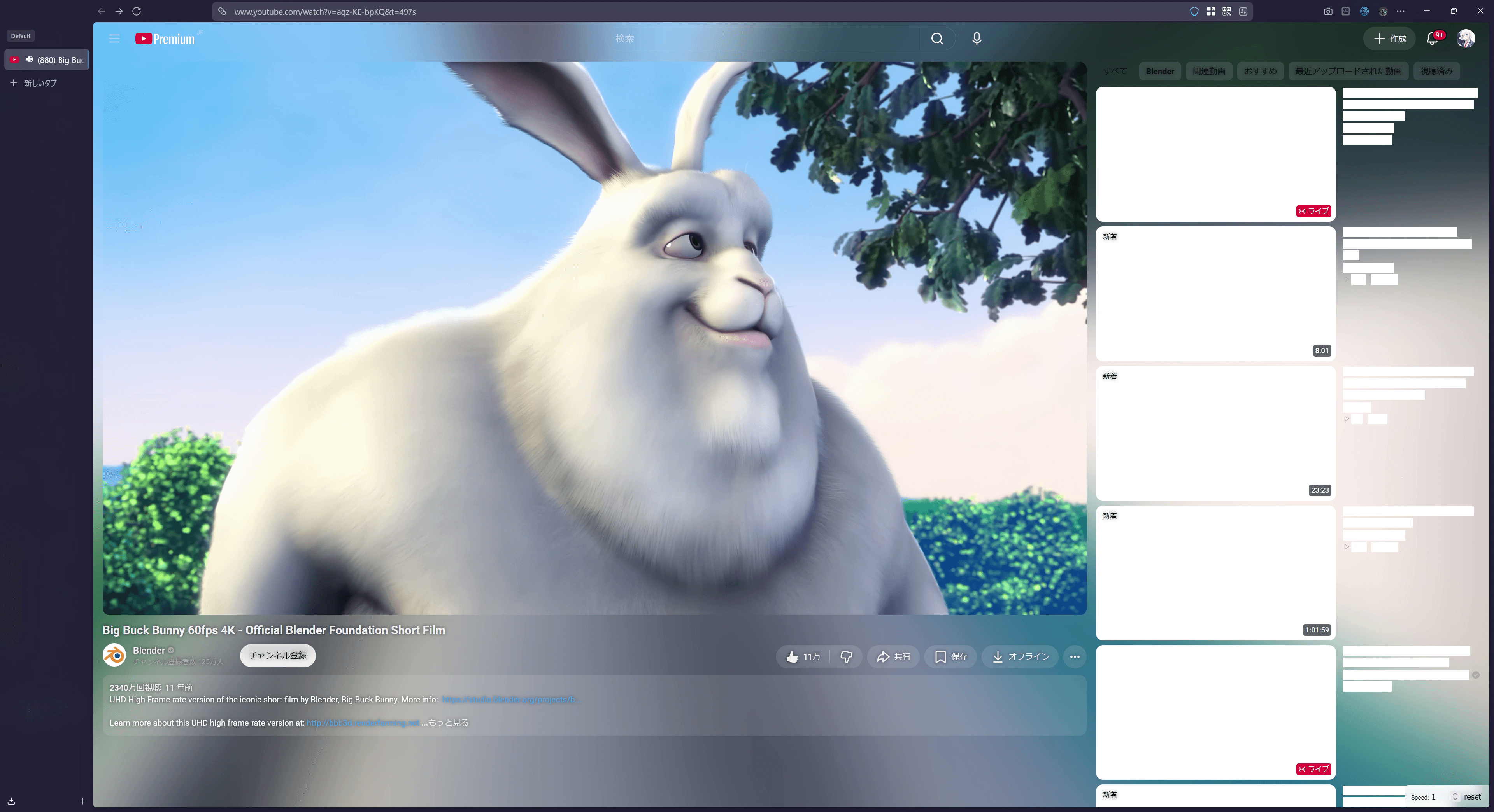Click the magnifier search button

pyautogui.click(x=937, y=38)
